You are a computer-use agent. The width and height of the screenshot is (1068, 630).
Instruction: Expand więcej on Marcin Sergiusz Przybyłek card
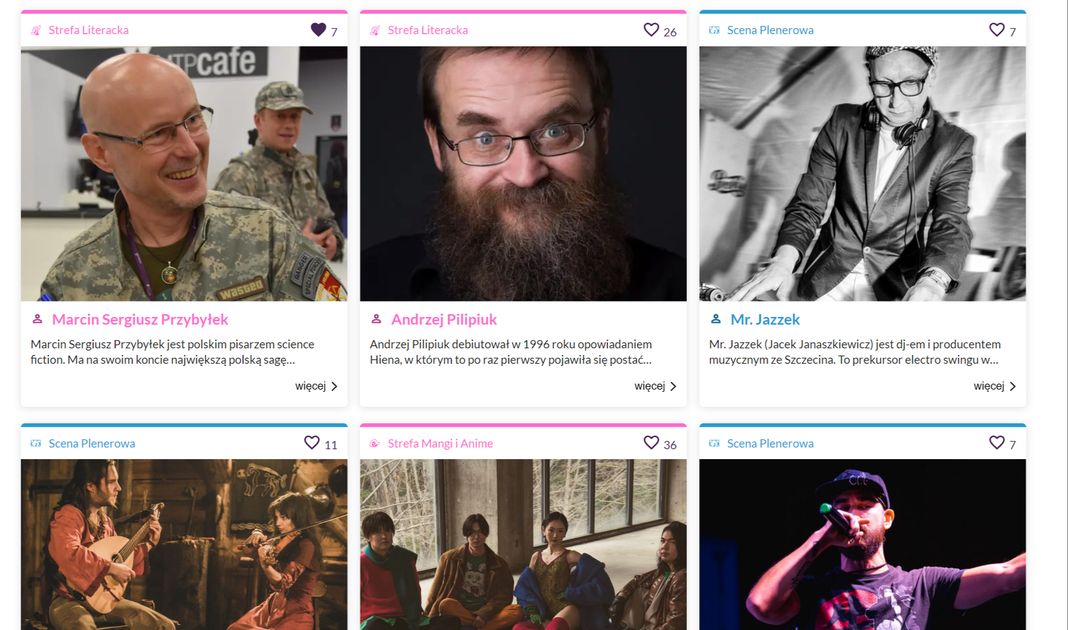click(316, 386)
